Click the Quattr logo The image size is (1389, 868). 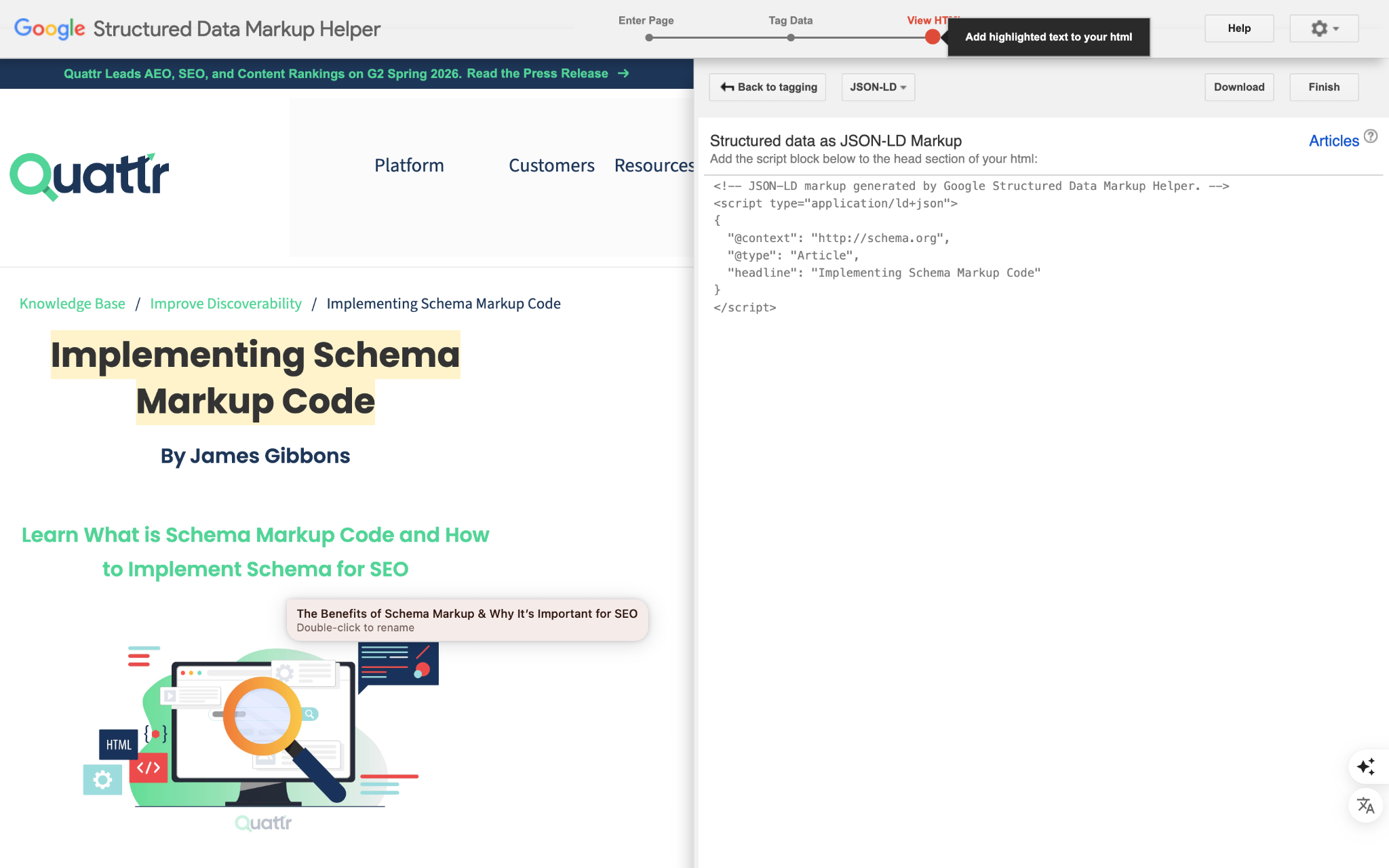(90, 176)
